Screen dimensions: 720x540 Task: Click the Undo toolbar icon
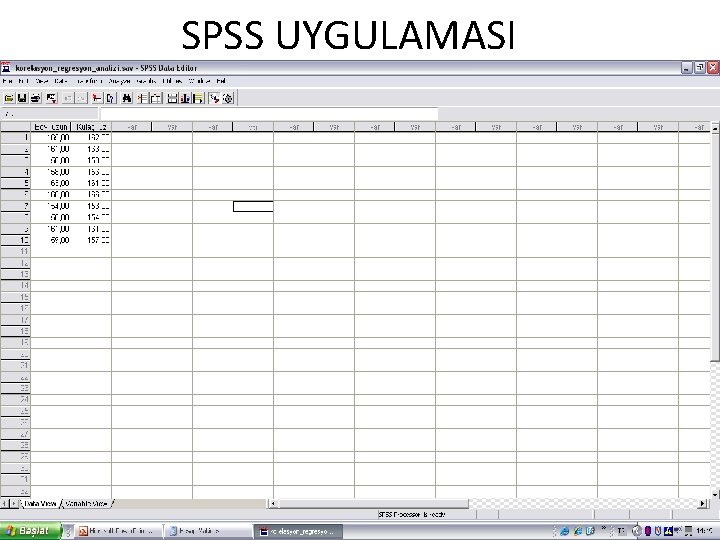[x=68, y=98]
